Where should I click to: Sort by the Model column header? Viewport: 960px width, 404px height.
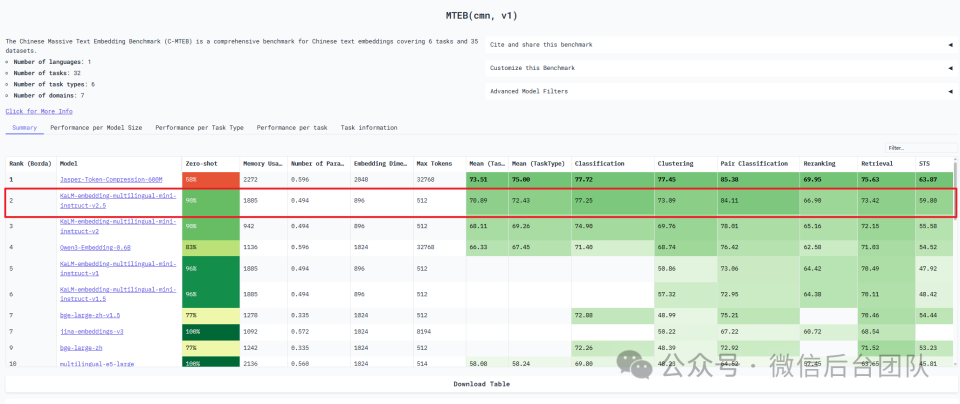coord(119,164)
